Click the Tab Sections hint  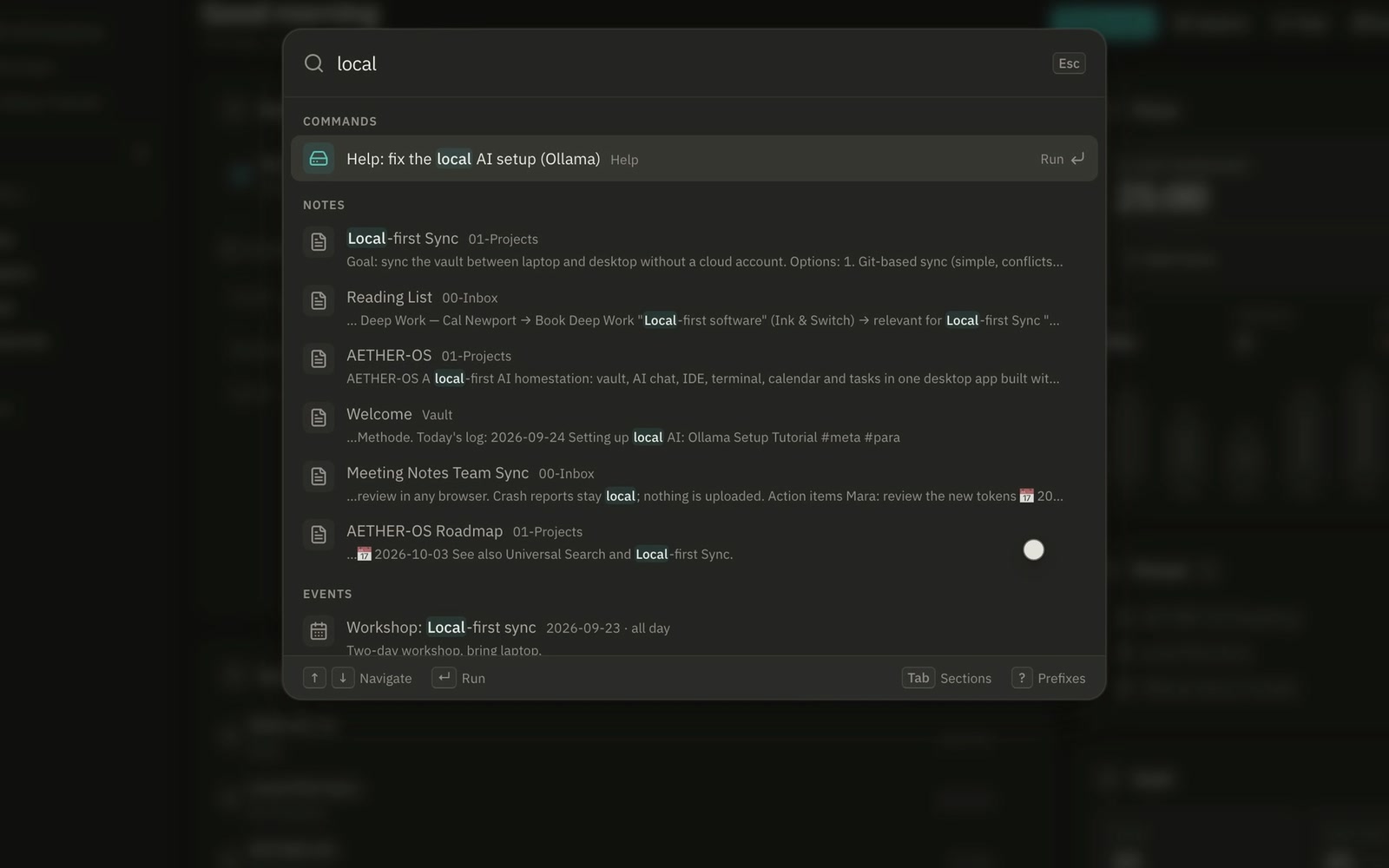946,678
